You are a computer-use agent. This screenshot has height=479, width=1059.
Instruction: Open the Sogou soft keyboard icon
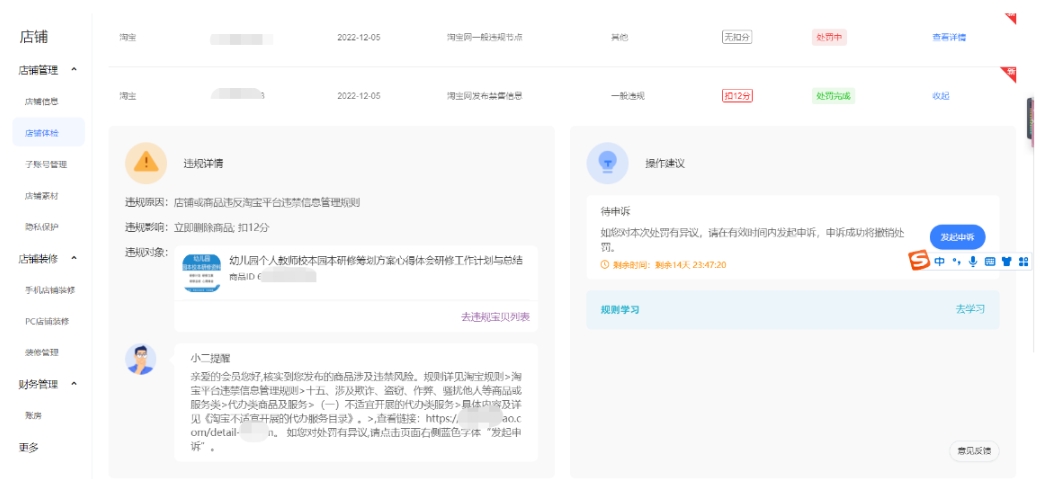990,261
